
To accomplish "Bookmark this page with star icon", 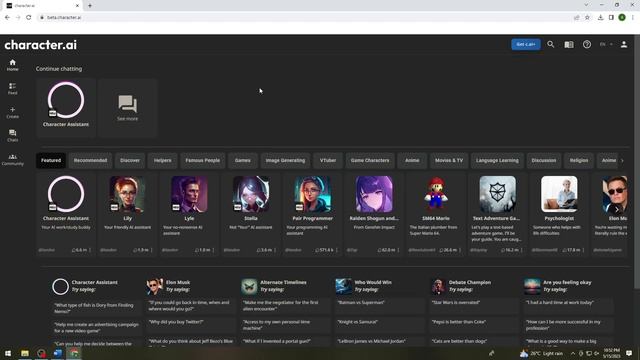I will click(x=587, y=18).
